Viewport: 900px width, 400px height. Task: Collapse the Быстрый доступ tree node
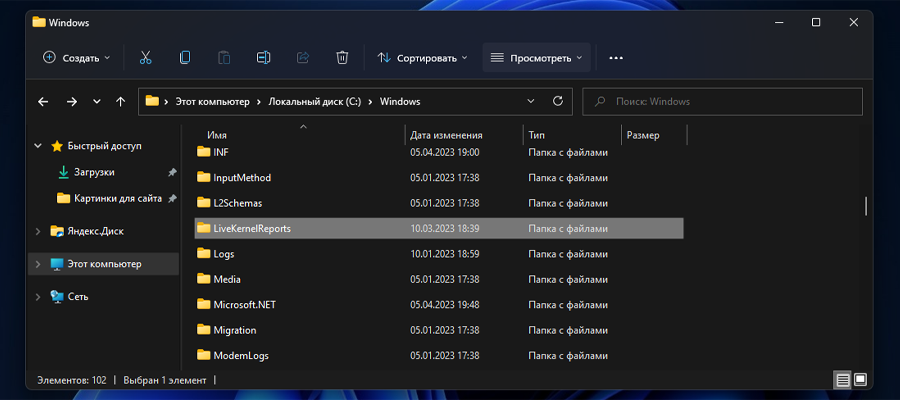[38, 146]
